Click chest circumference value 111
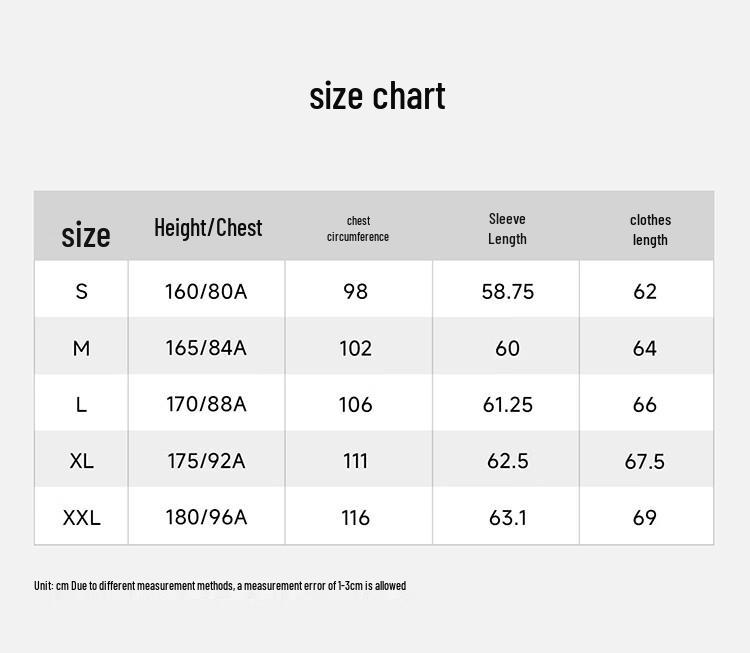 [355, 461]
